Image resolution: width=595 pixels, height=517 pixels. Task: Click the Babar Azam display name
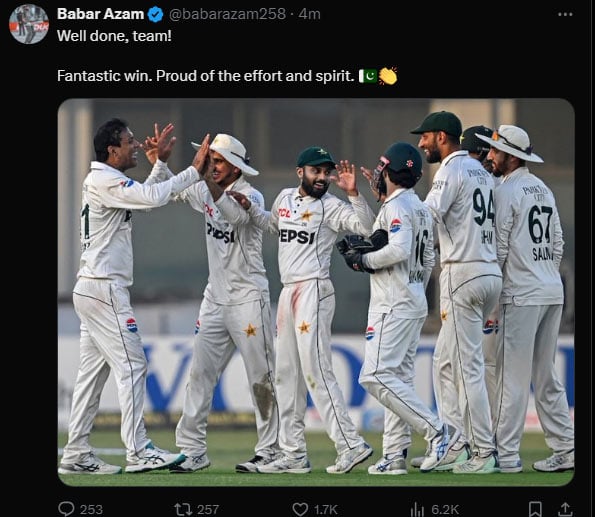tap(100, 14)
